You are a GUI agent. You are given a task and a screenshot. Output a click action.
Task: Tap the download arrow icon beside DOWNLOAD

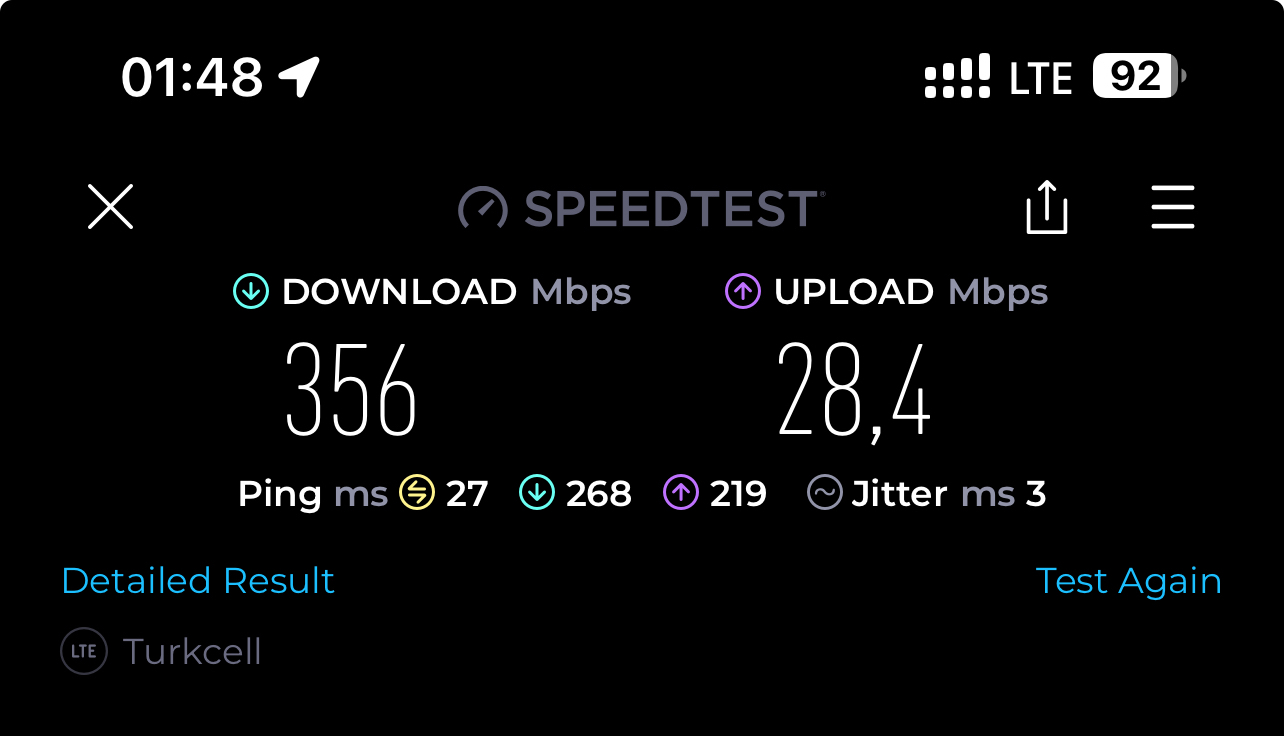251,292
